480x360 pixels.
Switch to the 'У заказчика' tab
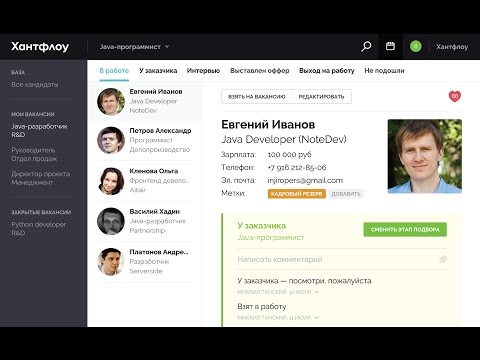158,71
